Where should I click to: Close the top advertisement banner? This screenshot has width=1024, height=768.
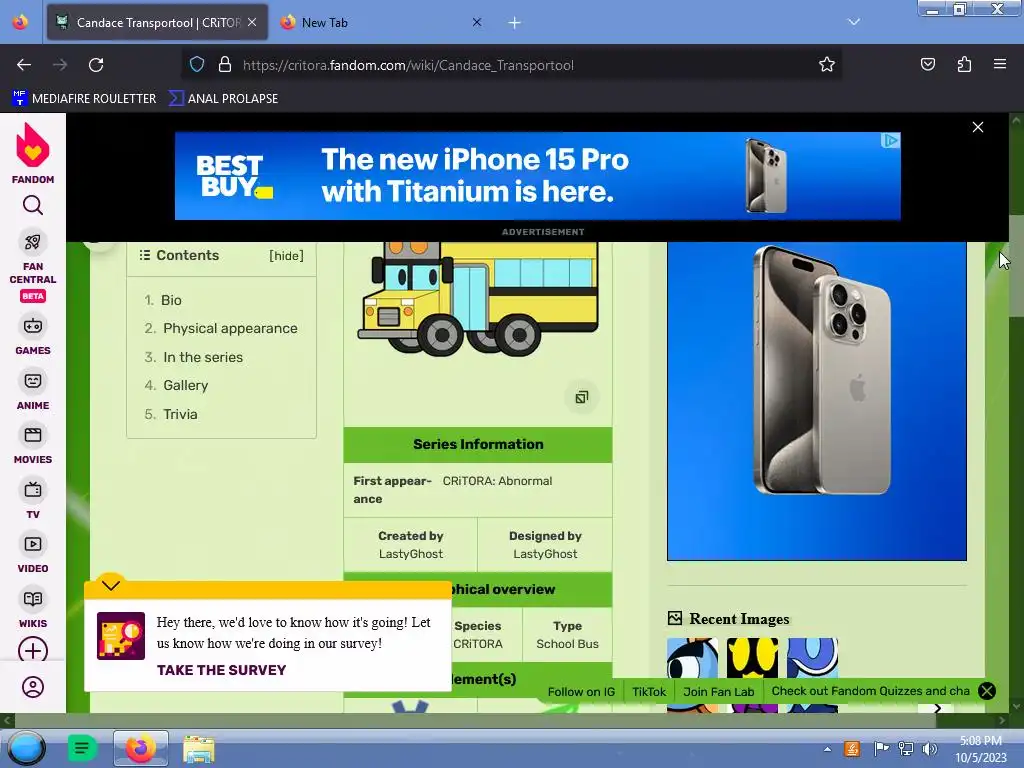point(978,127)
